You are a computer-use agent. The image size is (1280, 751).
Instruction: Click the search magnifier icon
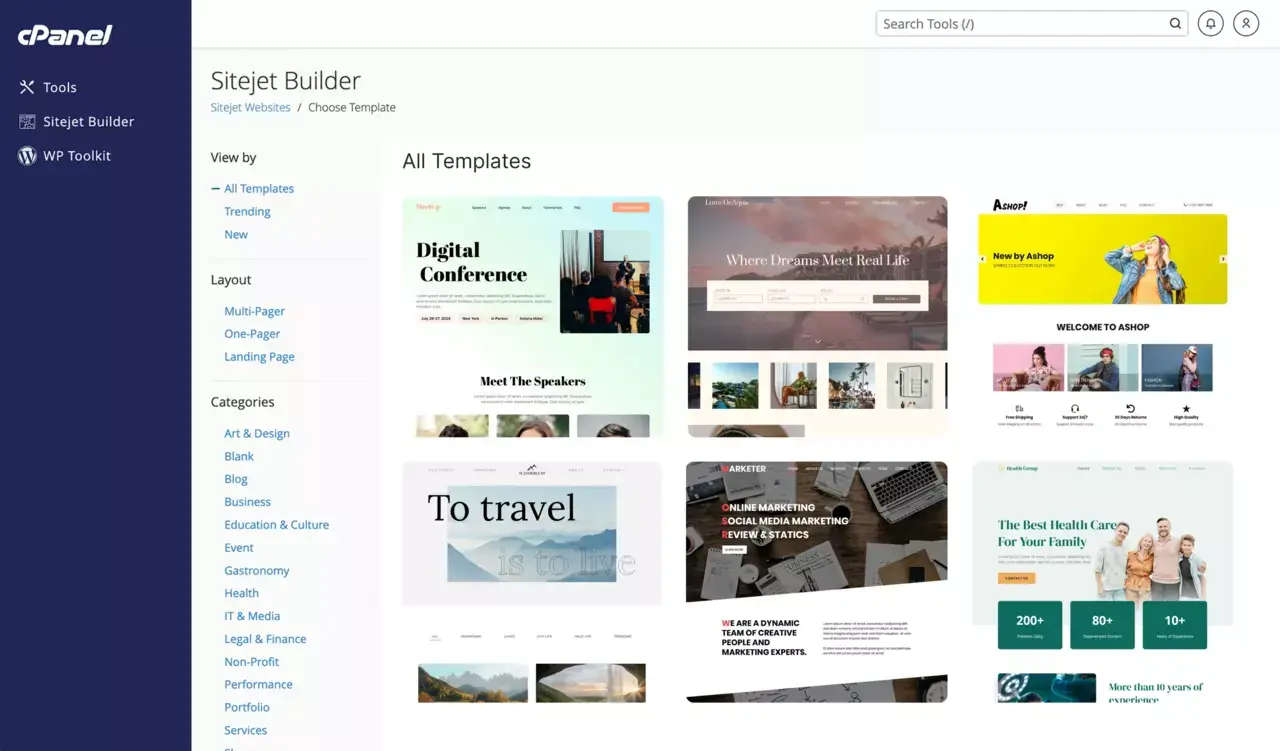click(x=1176, y=22)
